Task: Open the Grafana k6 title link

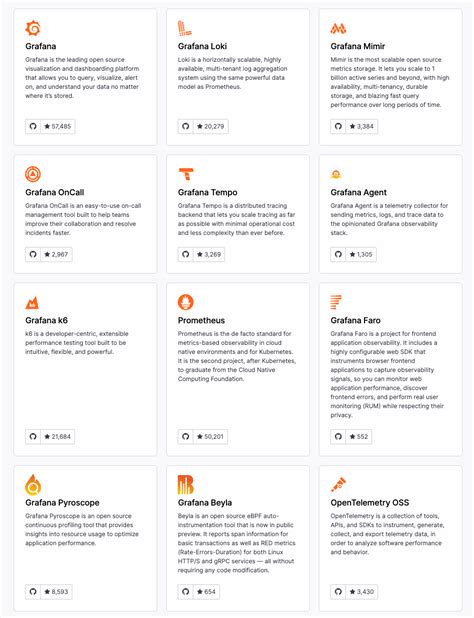Action: pos(46,320)
